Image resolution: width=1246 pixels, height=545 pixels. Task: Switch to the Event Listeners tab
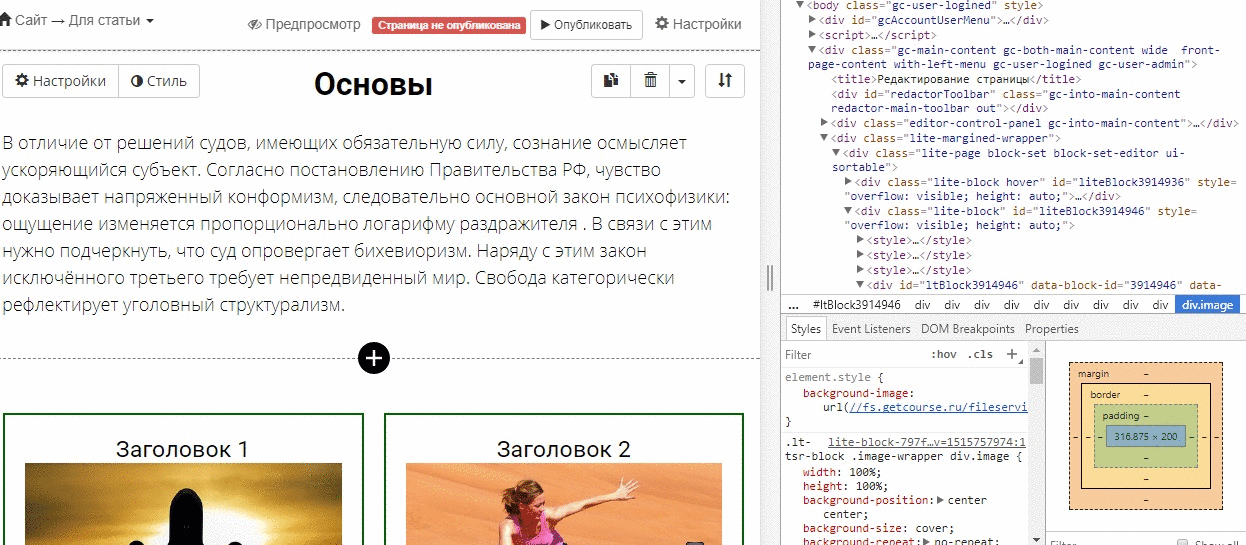(871, 329)
